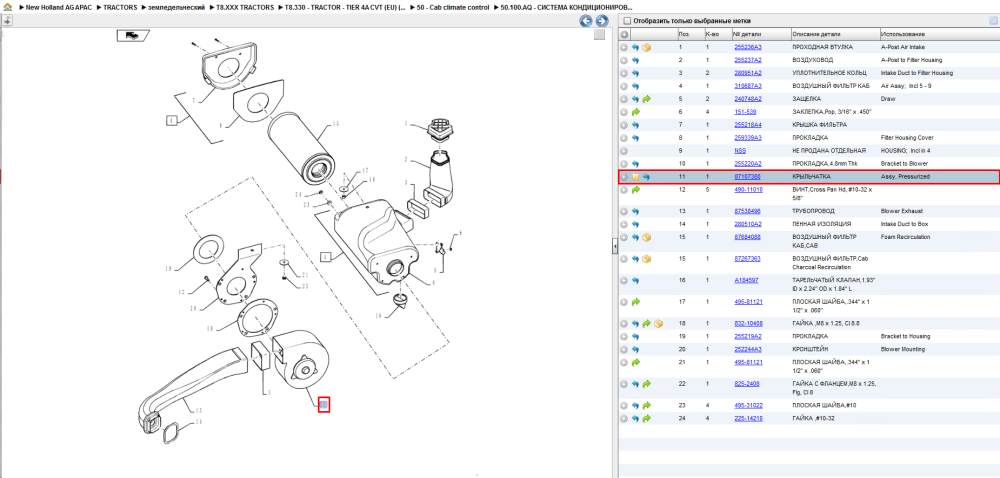The image size is (1000, 478).
Task: Click the box icon in ПРОХОДНАЯ ВТУЛКА row
Action: (647, 48)
